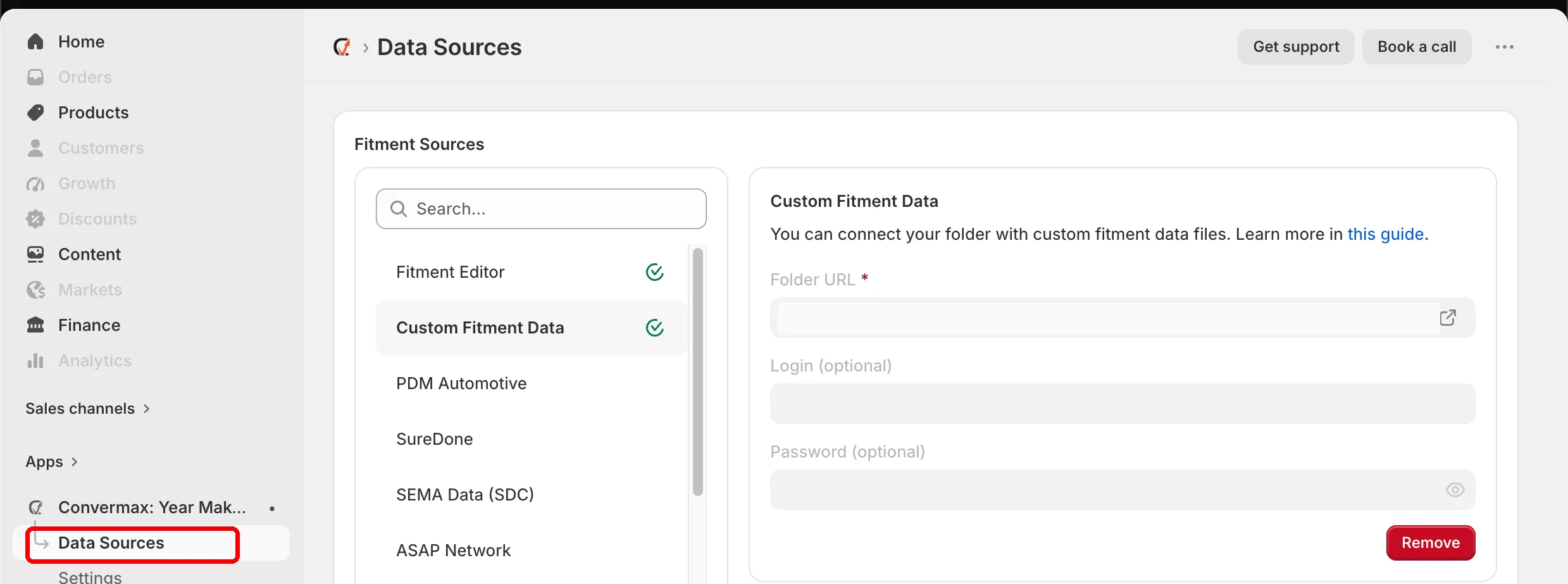The height and width of the screenshot is (584, 1568).
Task: Click the Content image icon
Action: pyautogui.click(x=35, y=254)
